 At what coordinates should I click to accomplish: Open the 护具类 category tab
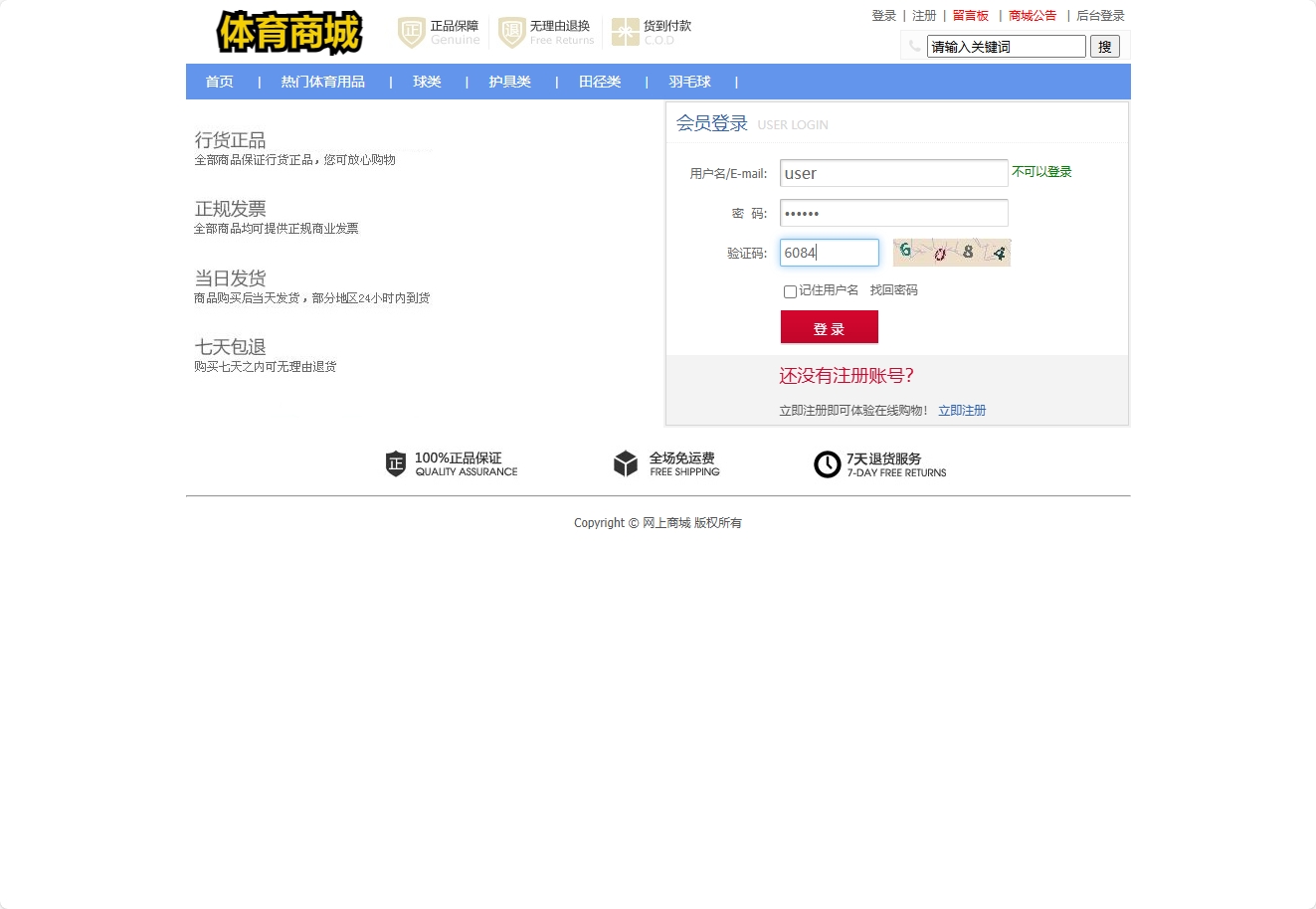(x=509, y=82)
